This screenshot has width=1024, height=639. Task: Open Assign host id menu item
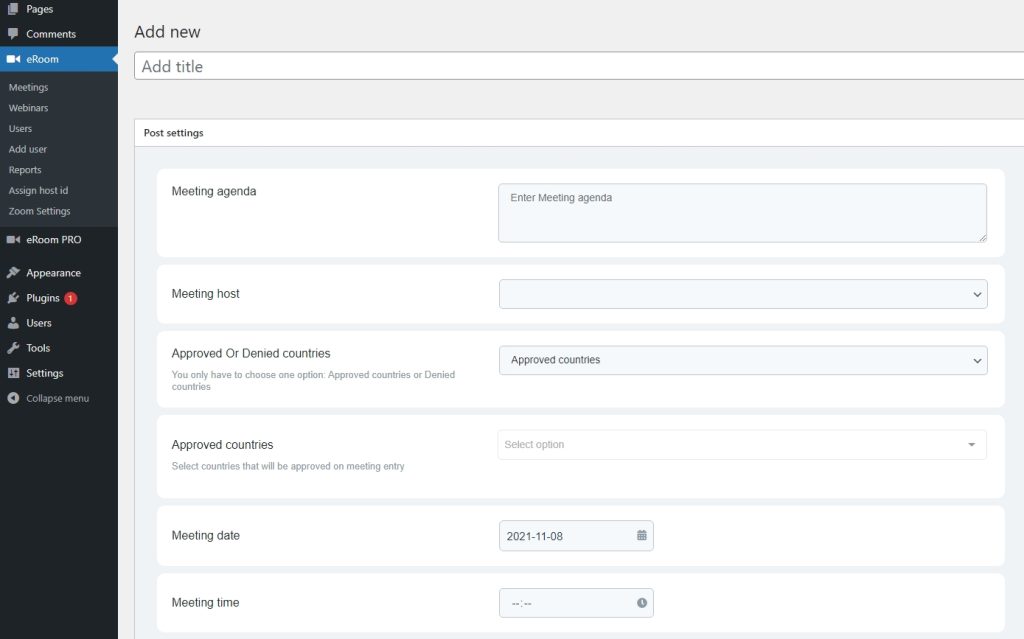38,190
